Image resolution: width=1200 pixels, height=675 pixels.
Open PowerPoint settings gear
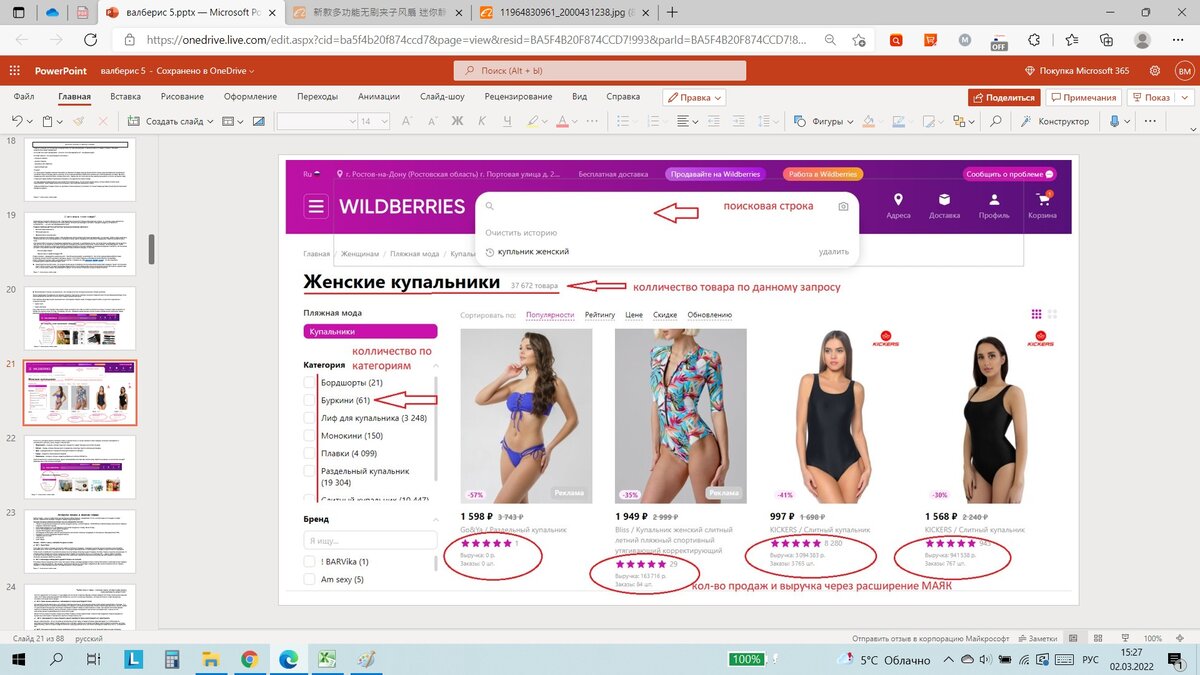tap(1156, 71)
